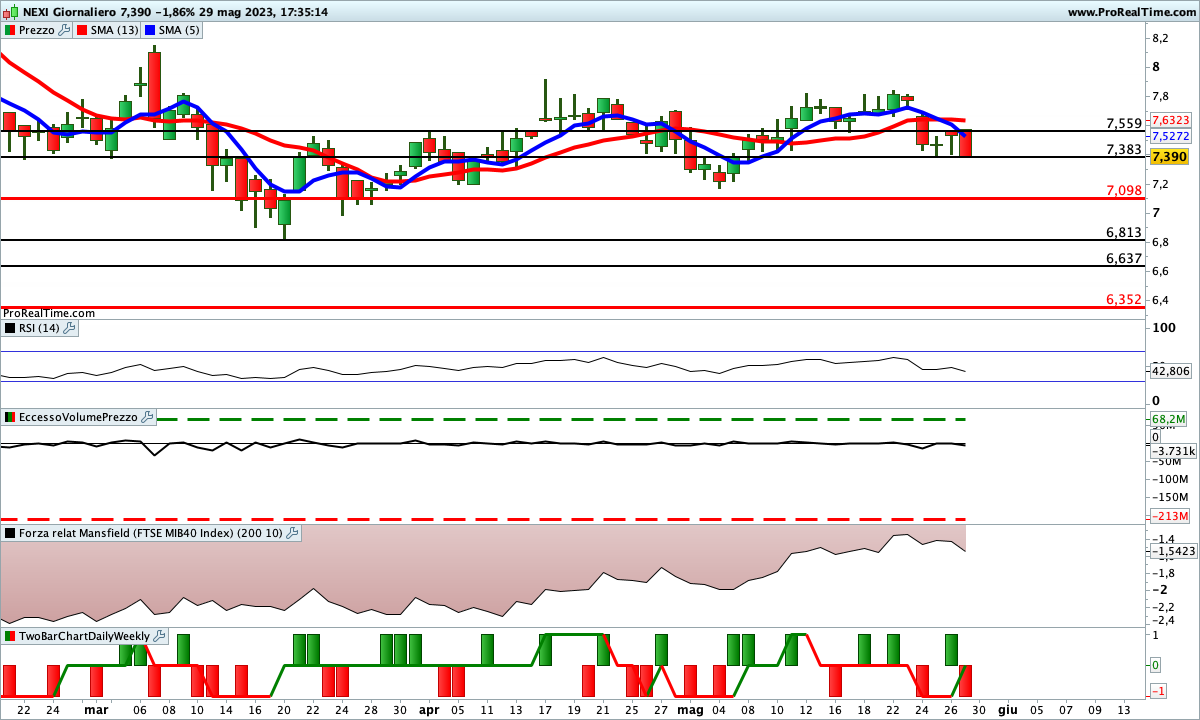Select the TwoBarChartDailyWeekly indicator label
Image resolution: width=1200 pixels, height=720 pixels.
84,636
